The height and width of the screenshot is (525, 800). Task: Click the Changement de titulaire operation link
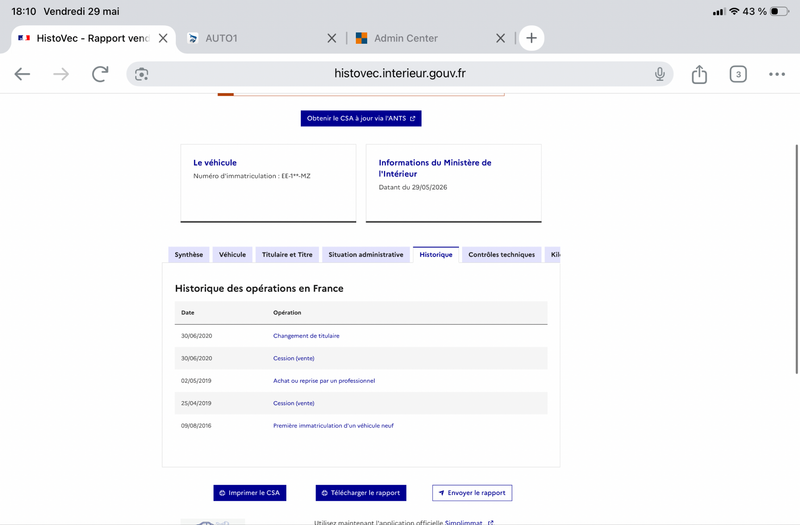tap(306, 336)
